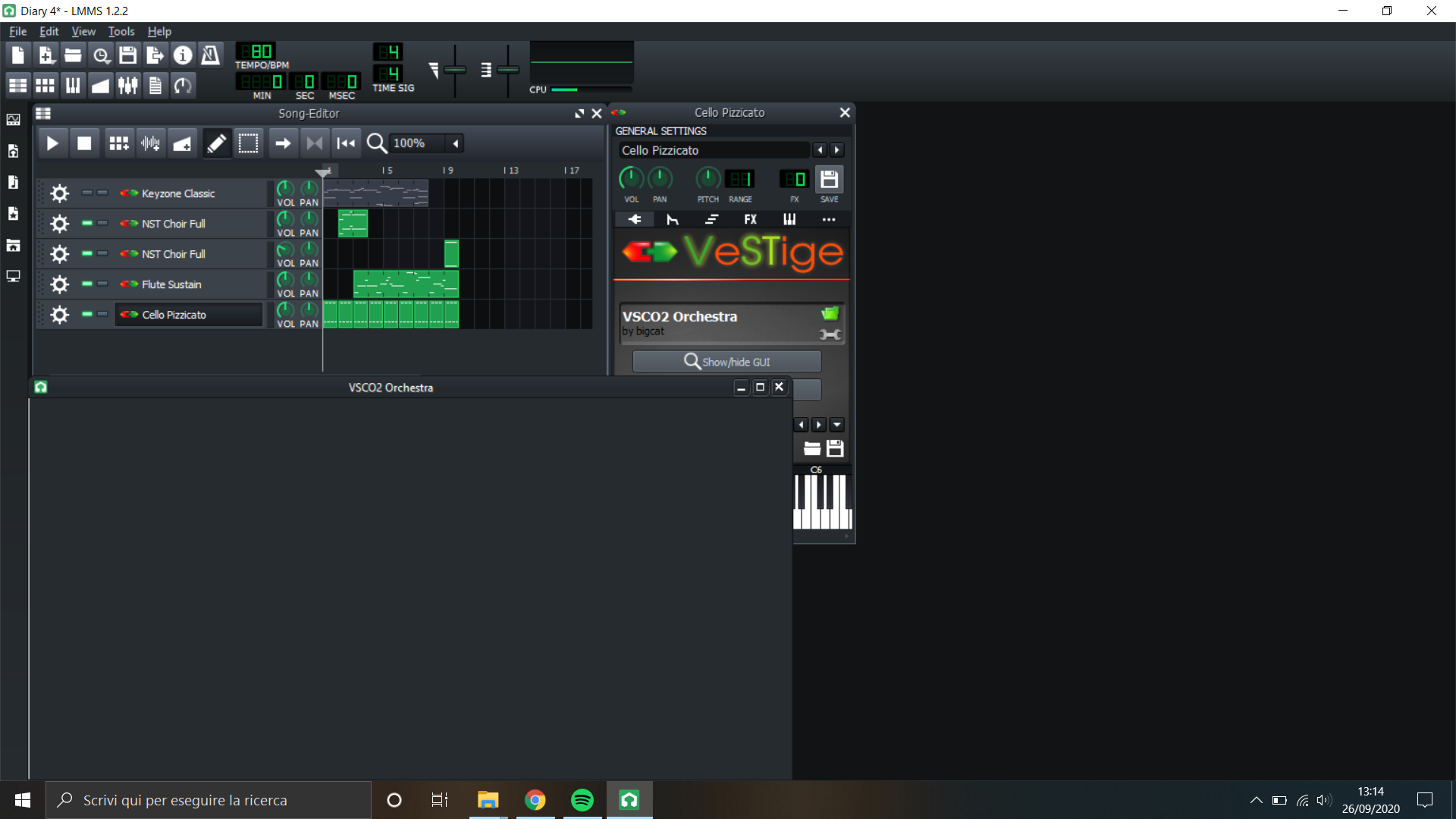Open the Edit menu

point(49,31)
